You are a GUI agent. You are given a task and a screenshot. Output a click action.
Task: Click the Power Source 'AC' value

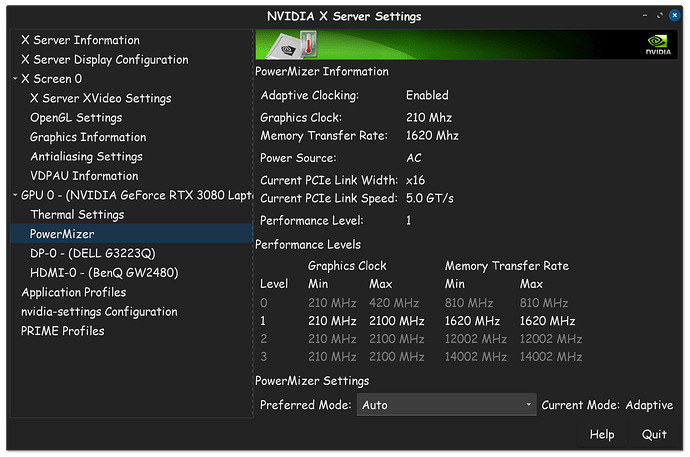(x=413, y=158)
